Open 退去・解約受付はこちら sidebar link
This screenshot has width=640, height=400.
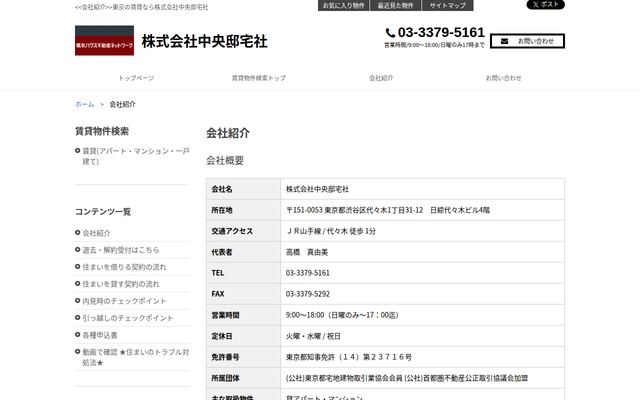[121, 250]
